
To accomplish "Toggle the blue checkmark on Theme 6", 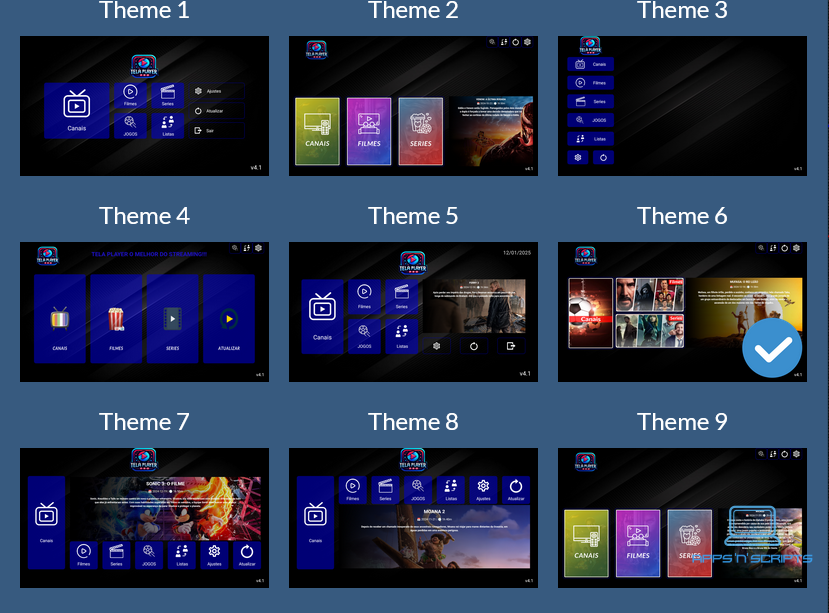I will [x=772, y=349].
